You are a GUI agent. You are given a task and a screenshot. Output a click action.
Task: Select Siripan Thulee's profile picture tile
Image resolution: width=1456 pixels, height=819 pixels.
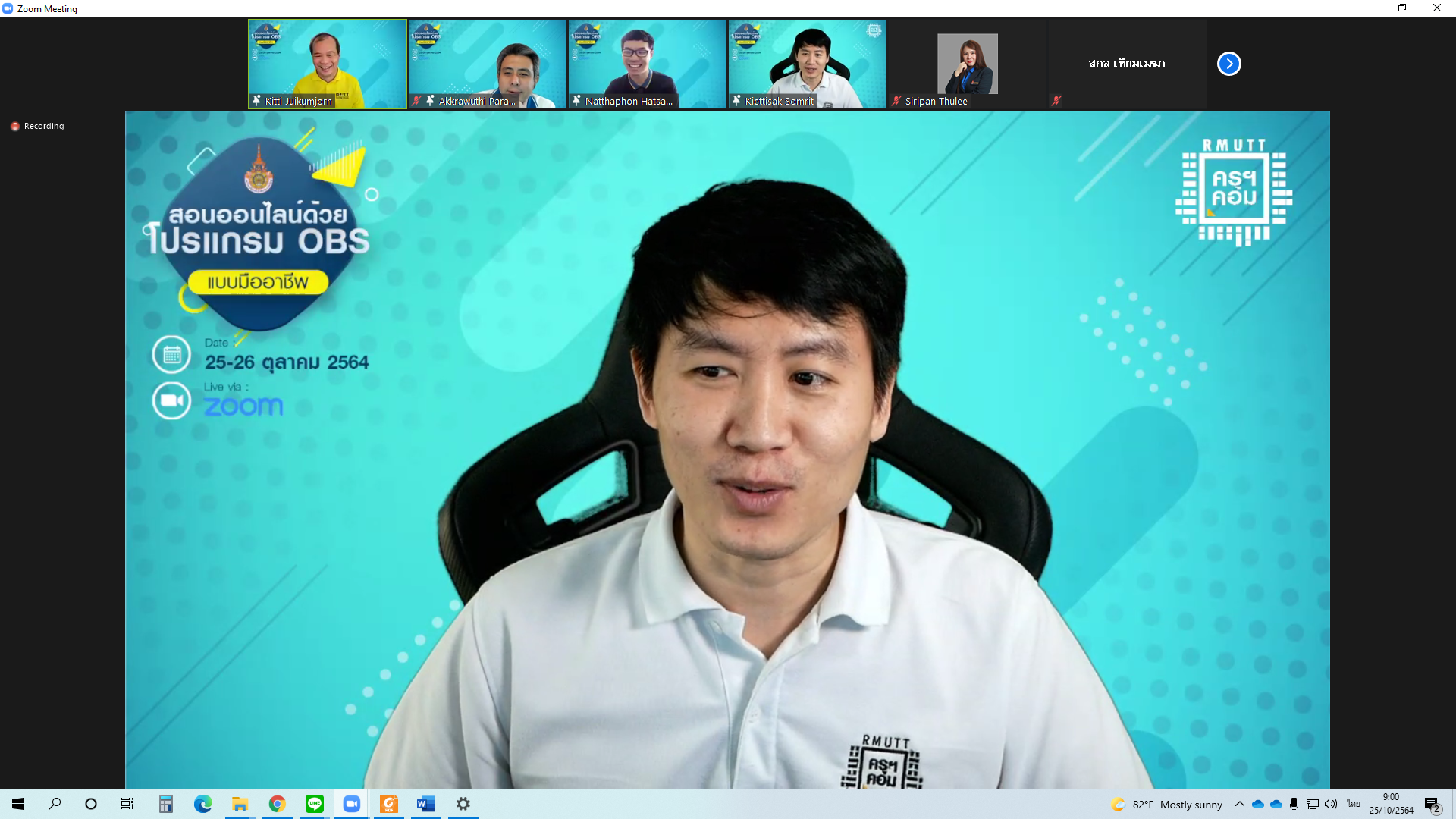point(967,64)
